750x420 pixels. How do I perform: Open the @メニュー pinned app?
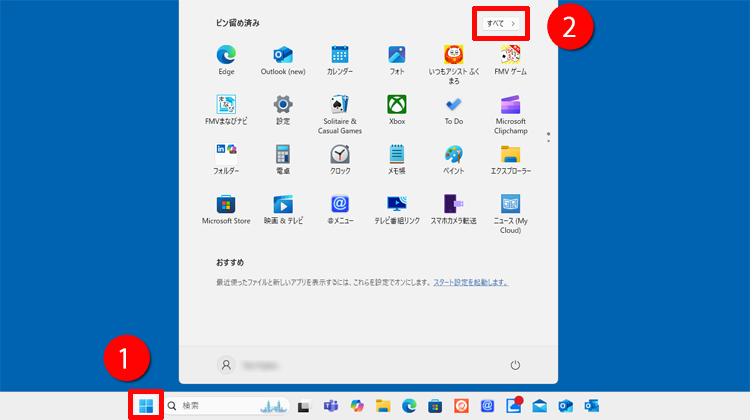click(x=340, y=209)
